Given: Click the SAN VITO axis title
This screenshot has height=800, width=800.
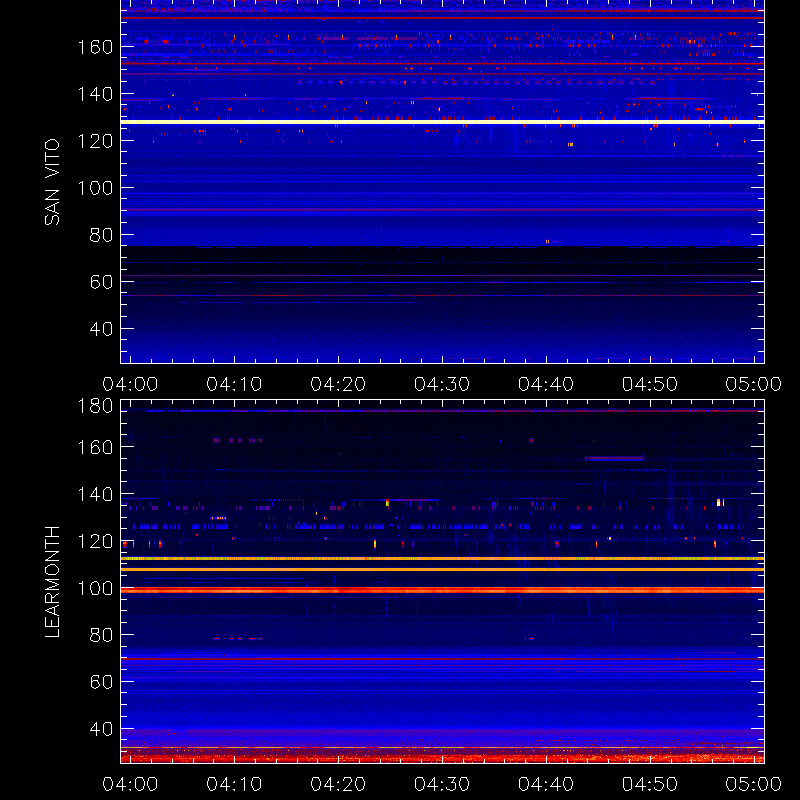Looking at the screenshot, I should pos(52,182).
